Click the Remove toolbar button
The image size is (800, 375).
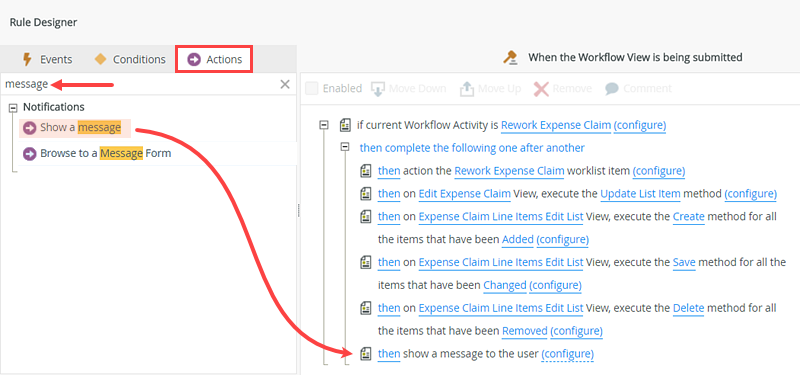point(563,88)
